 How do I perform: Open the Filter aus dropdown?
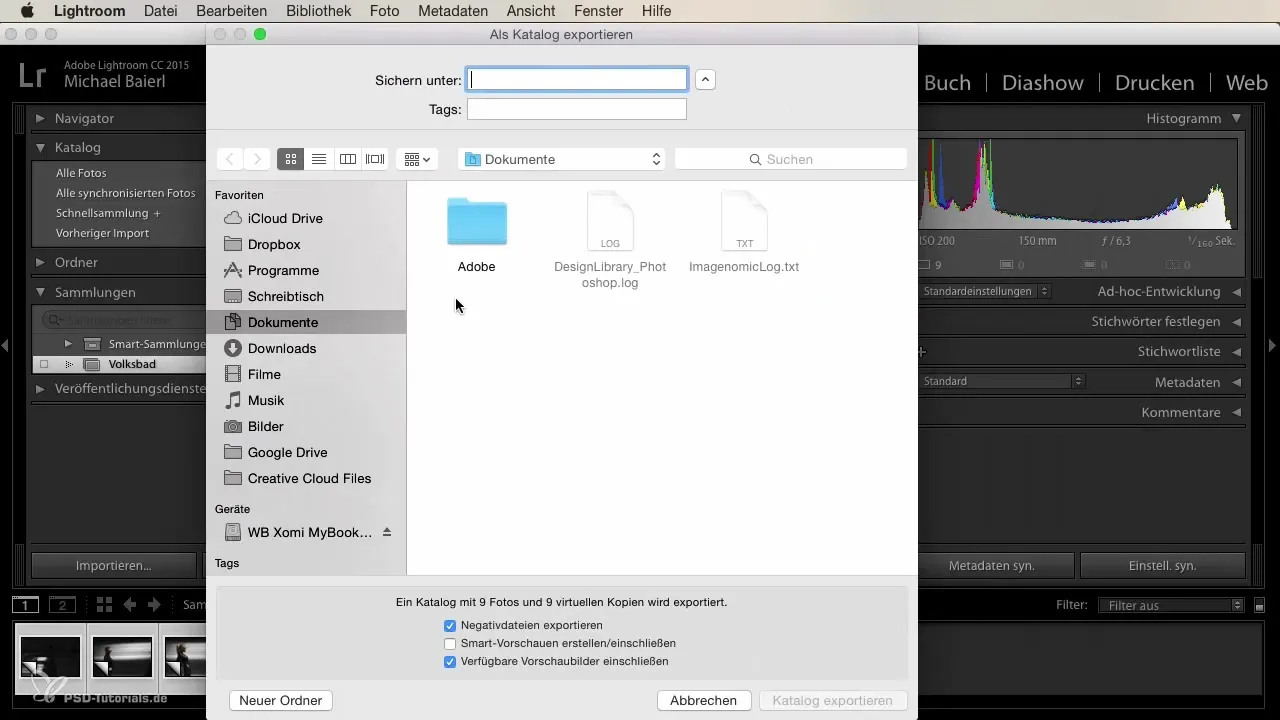[1171, 605]
